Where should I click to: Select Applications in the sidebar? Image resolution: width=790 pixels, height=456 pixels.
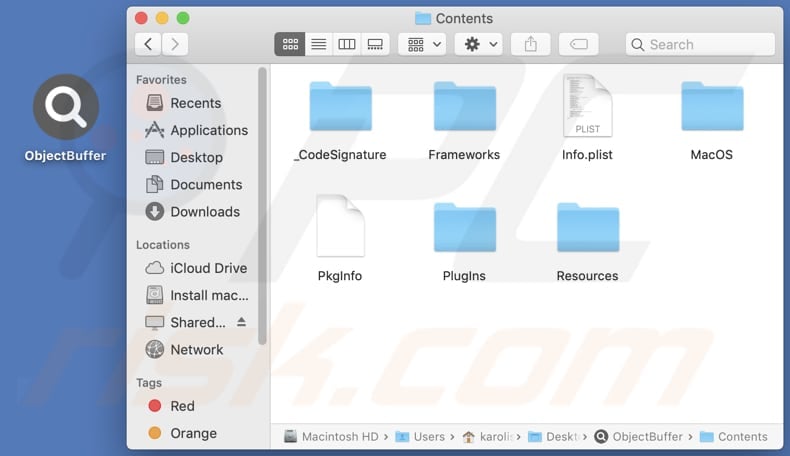click(208, 130)
